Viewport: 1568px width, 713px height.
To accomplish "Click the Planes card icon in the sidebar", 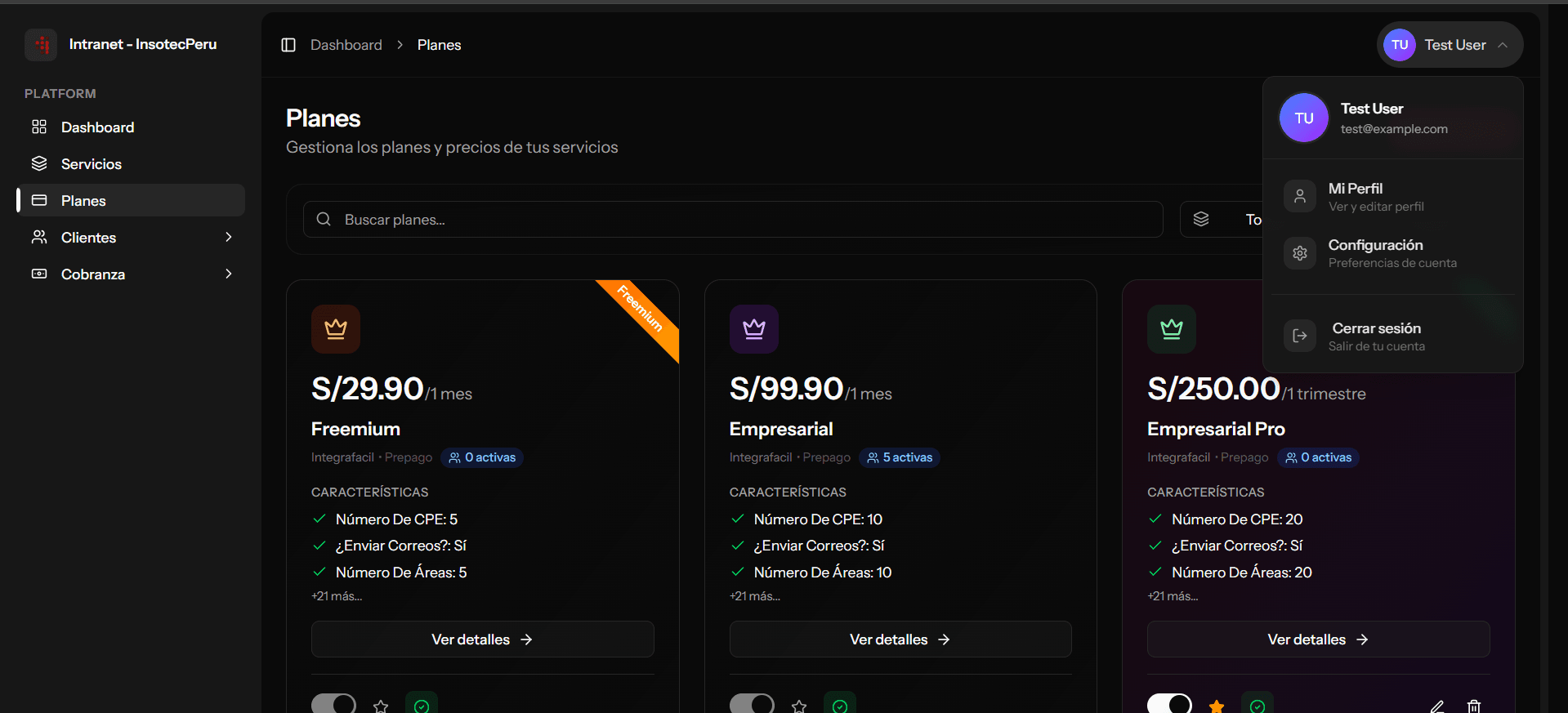I will pyautogui.click(x=39, y=200).
